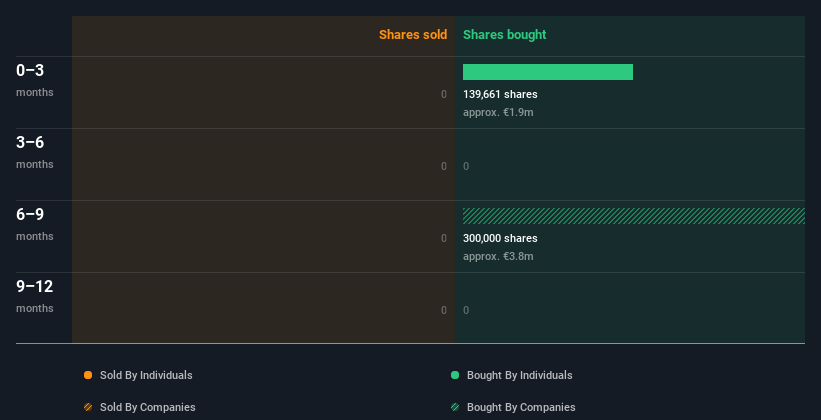Select the Bought By Individuals legend label
Viewport: 821px width, 420px height.
[519, 375]
